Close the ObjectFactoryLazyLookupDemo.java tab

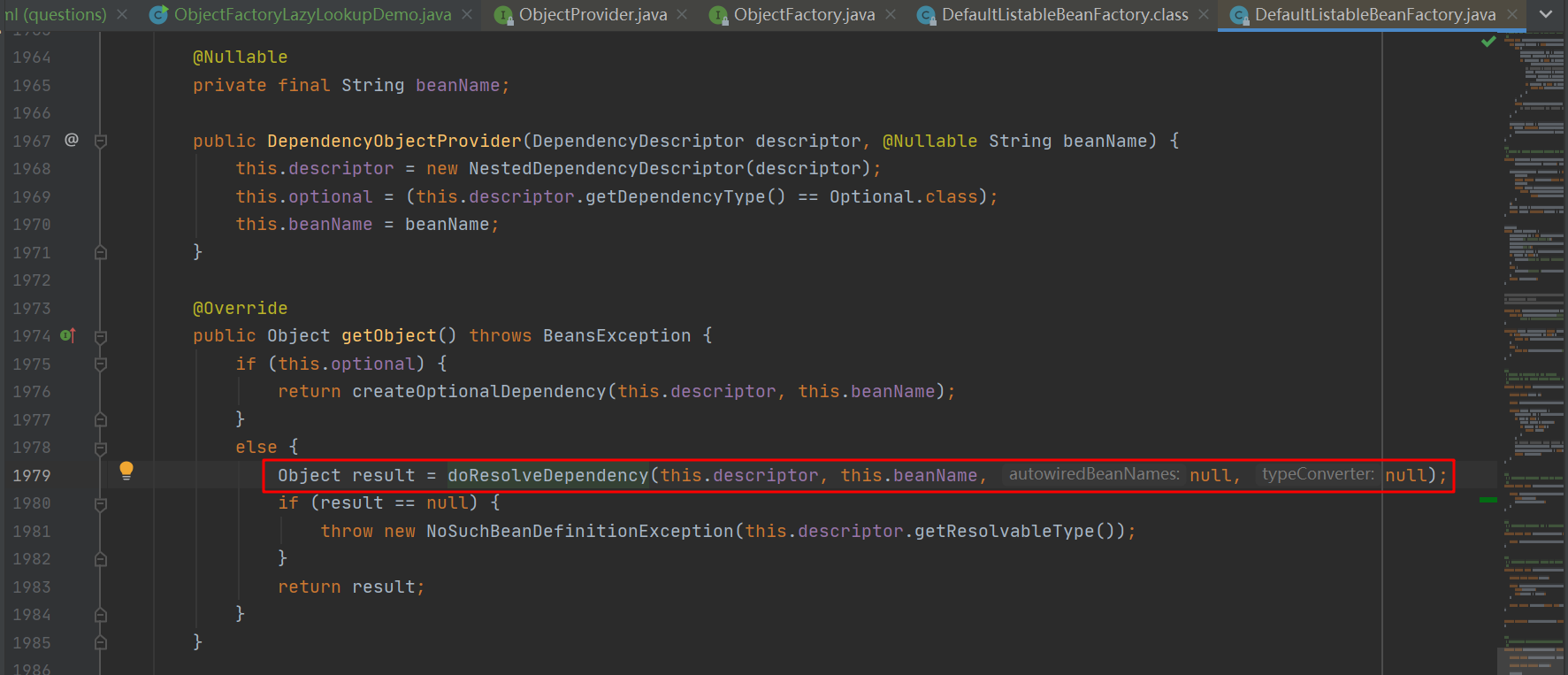click(x=467, y=14)
